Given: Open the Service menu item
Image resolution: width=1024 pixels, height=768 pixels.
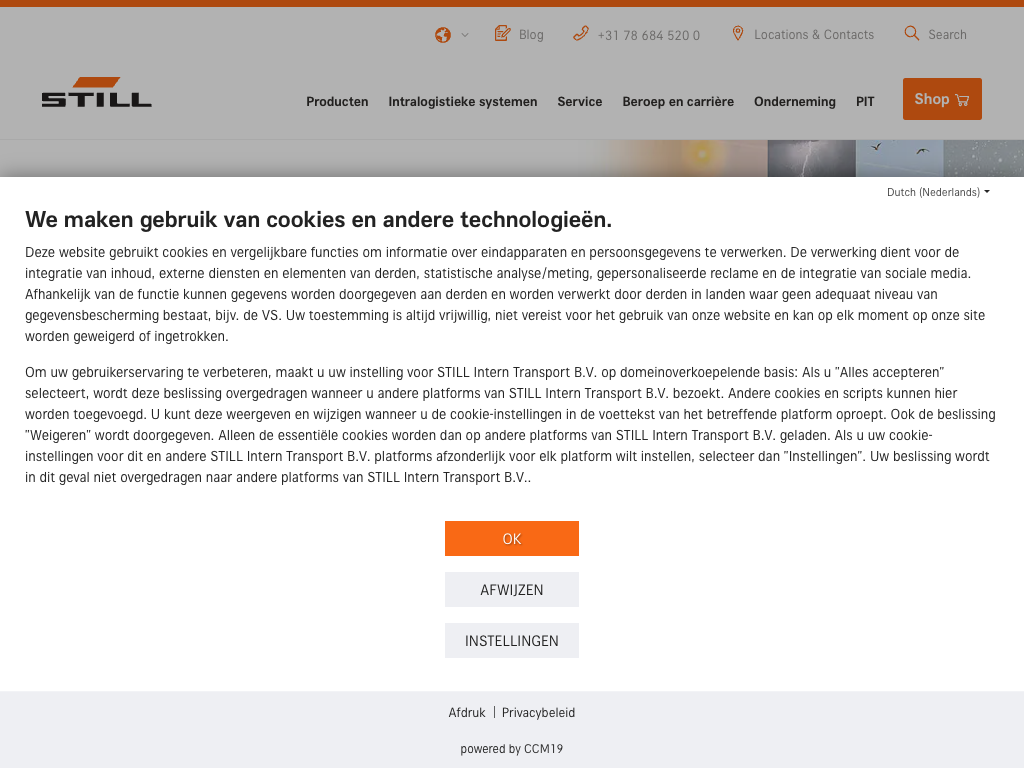Looking at the screenshot, I should coord(580,101).
